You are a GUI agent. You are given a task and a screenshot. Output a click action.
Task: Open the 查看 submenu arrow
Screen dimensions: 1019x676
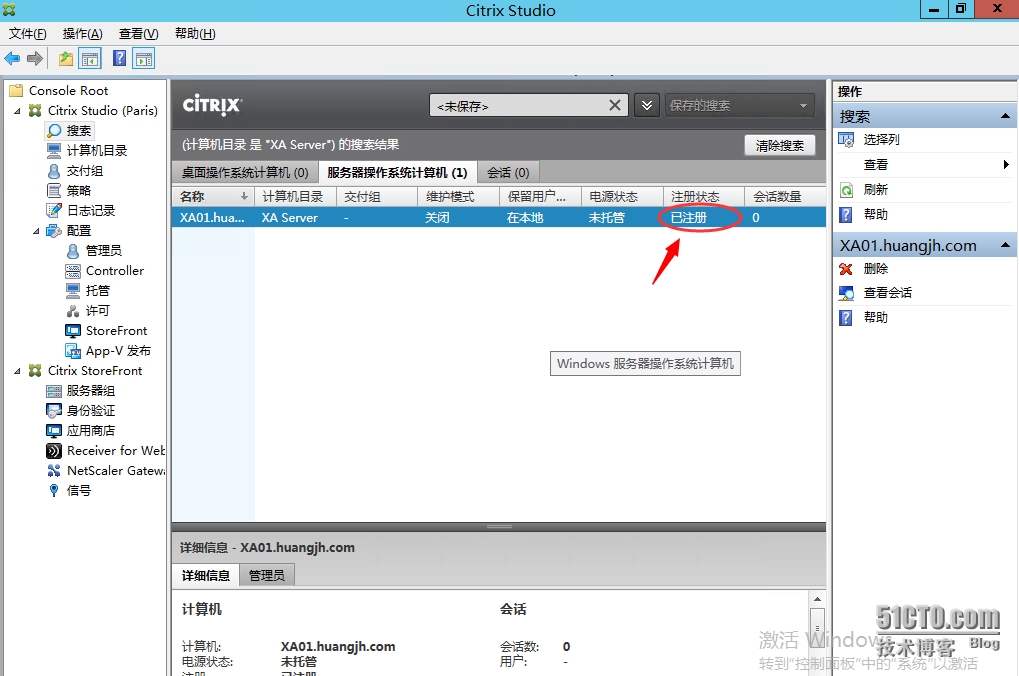[x=1005, y=164]
